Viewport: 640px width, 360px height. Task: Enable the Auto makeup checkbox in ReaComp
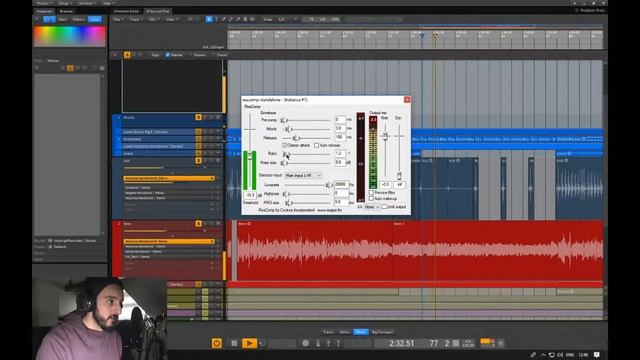pyautogui.click(x=371, y=198)
